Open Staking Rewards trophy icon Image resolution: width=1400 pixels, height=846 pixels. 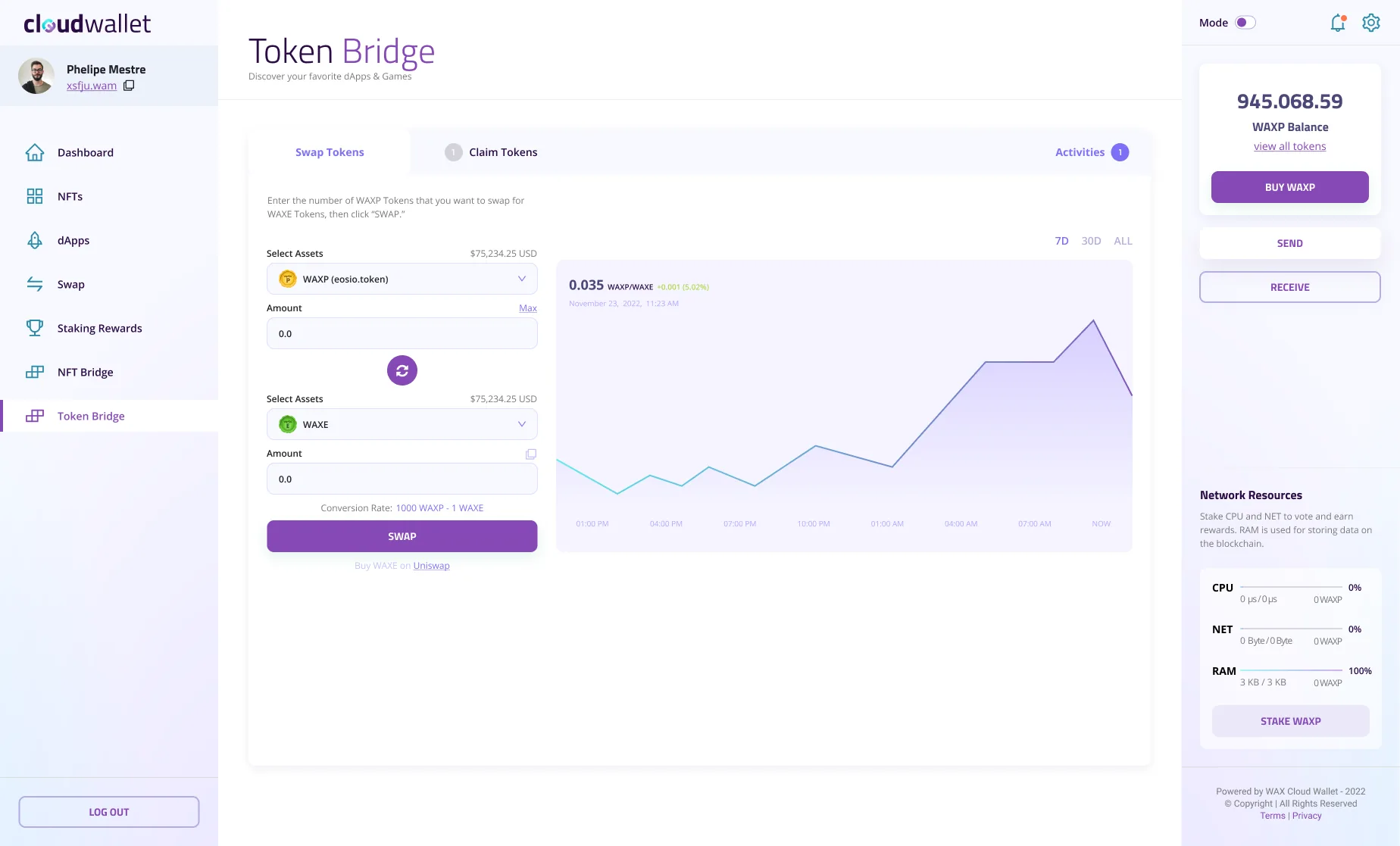35,328
